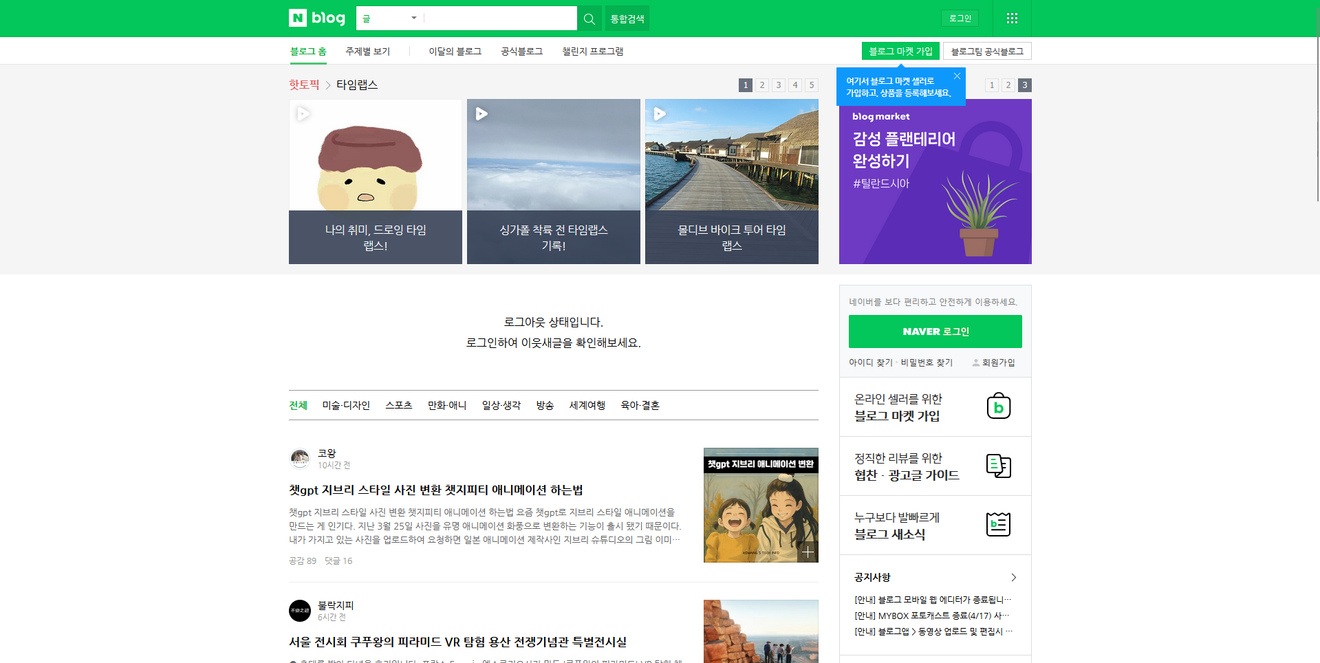The height and width of the screenshot is (663, 1320).
Task: Click the 로그인 button in header
Action: (x=960, y=18)
